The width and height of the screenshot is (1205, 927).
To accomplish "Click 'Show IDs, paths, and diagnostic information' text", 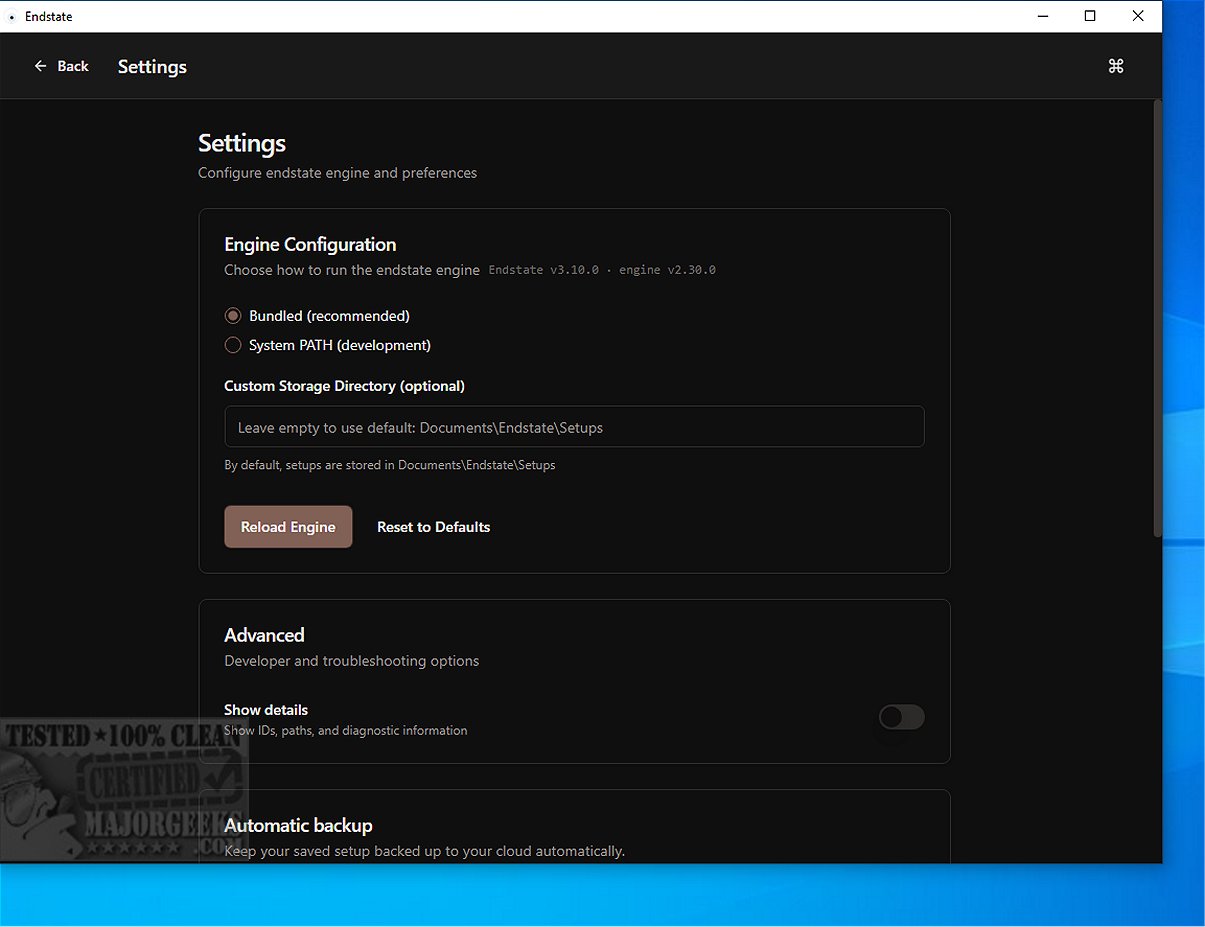I will click(345, 731).
